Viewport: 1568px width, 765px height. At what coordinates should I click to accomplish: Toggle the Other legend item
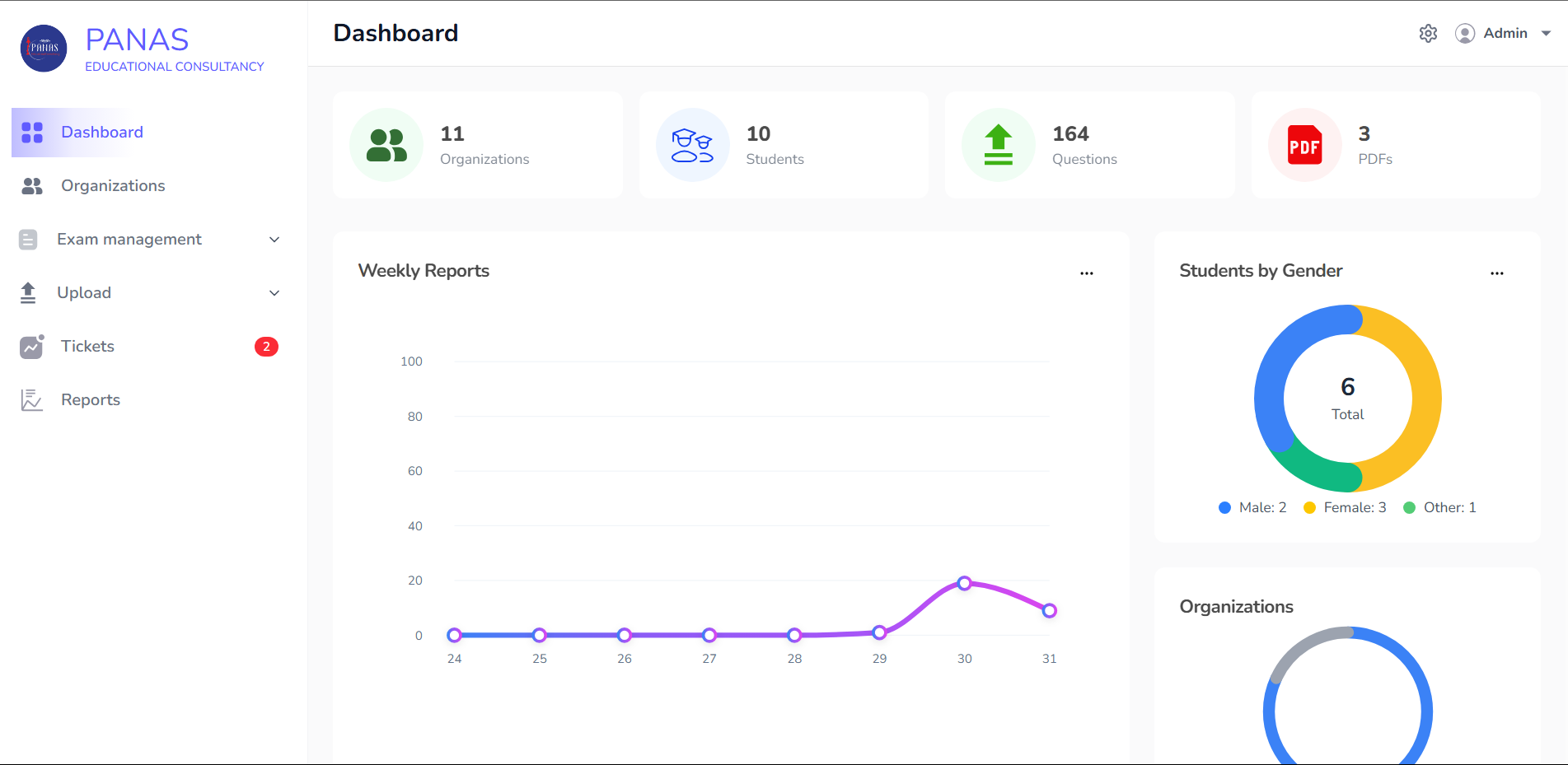click(1439, 508)
